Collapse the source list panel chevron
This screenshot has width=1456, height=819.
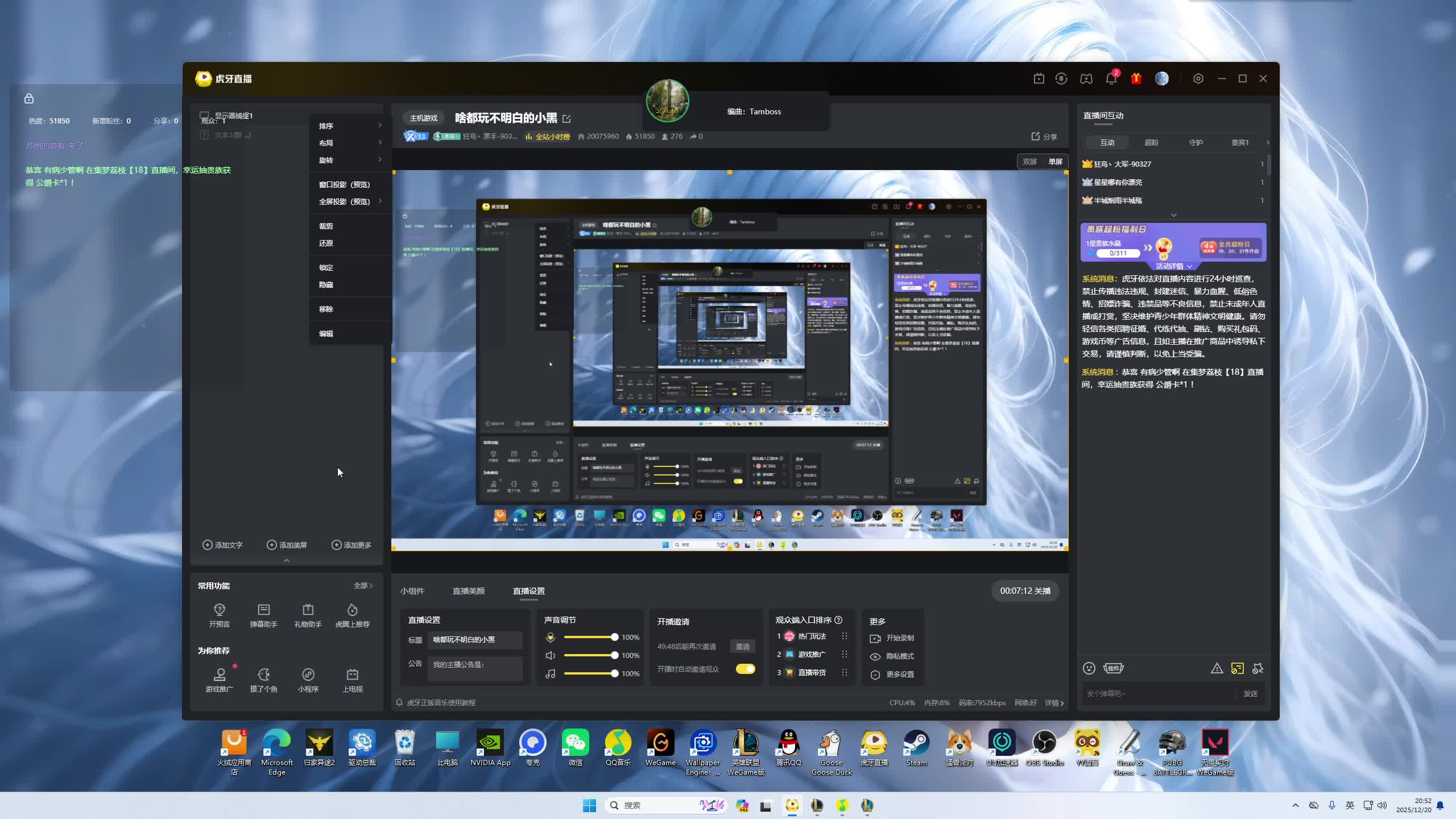coord(287,561)
